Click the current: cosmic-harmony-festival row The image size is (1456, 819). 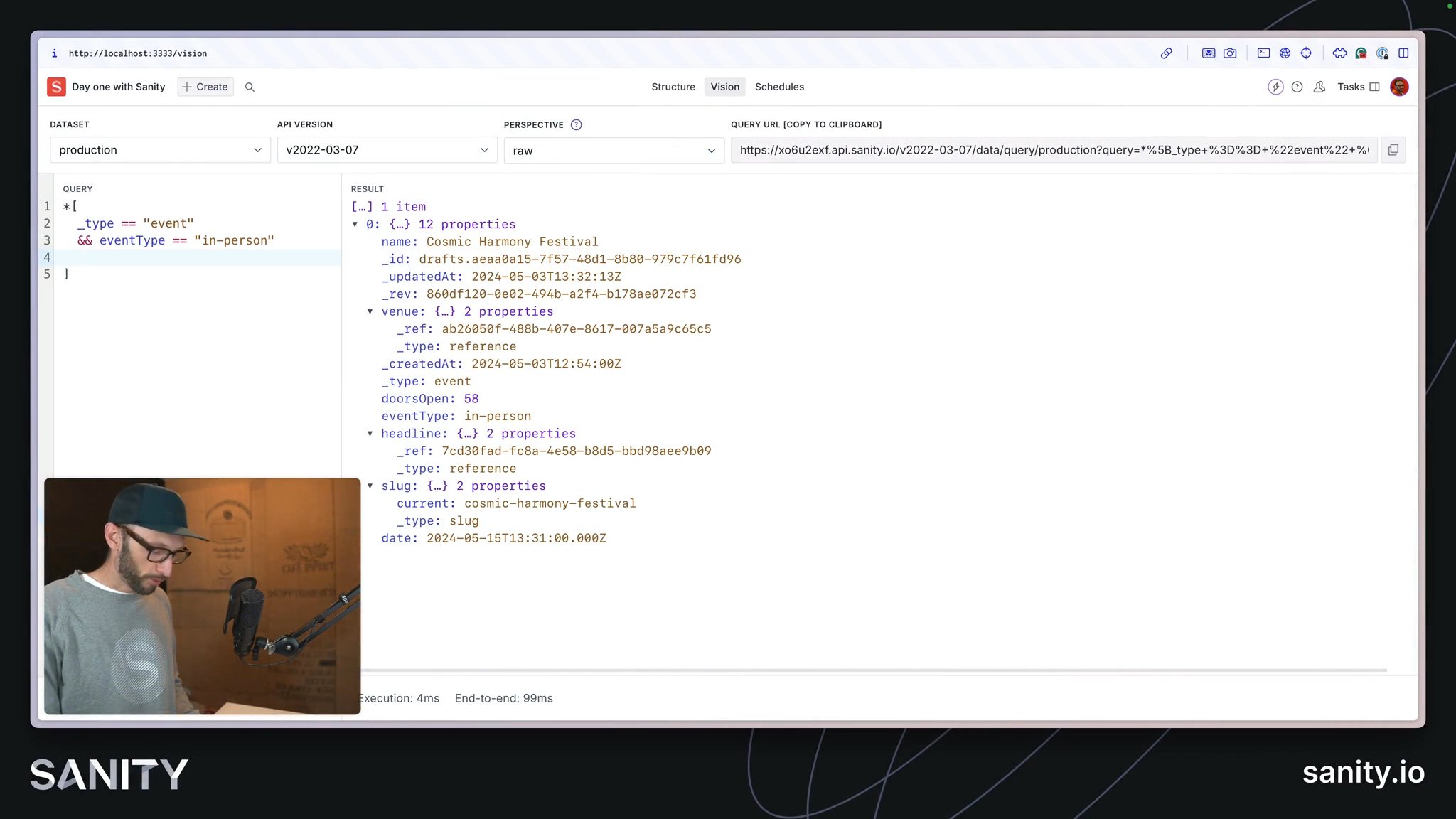point(516,503)
